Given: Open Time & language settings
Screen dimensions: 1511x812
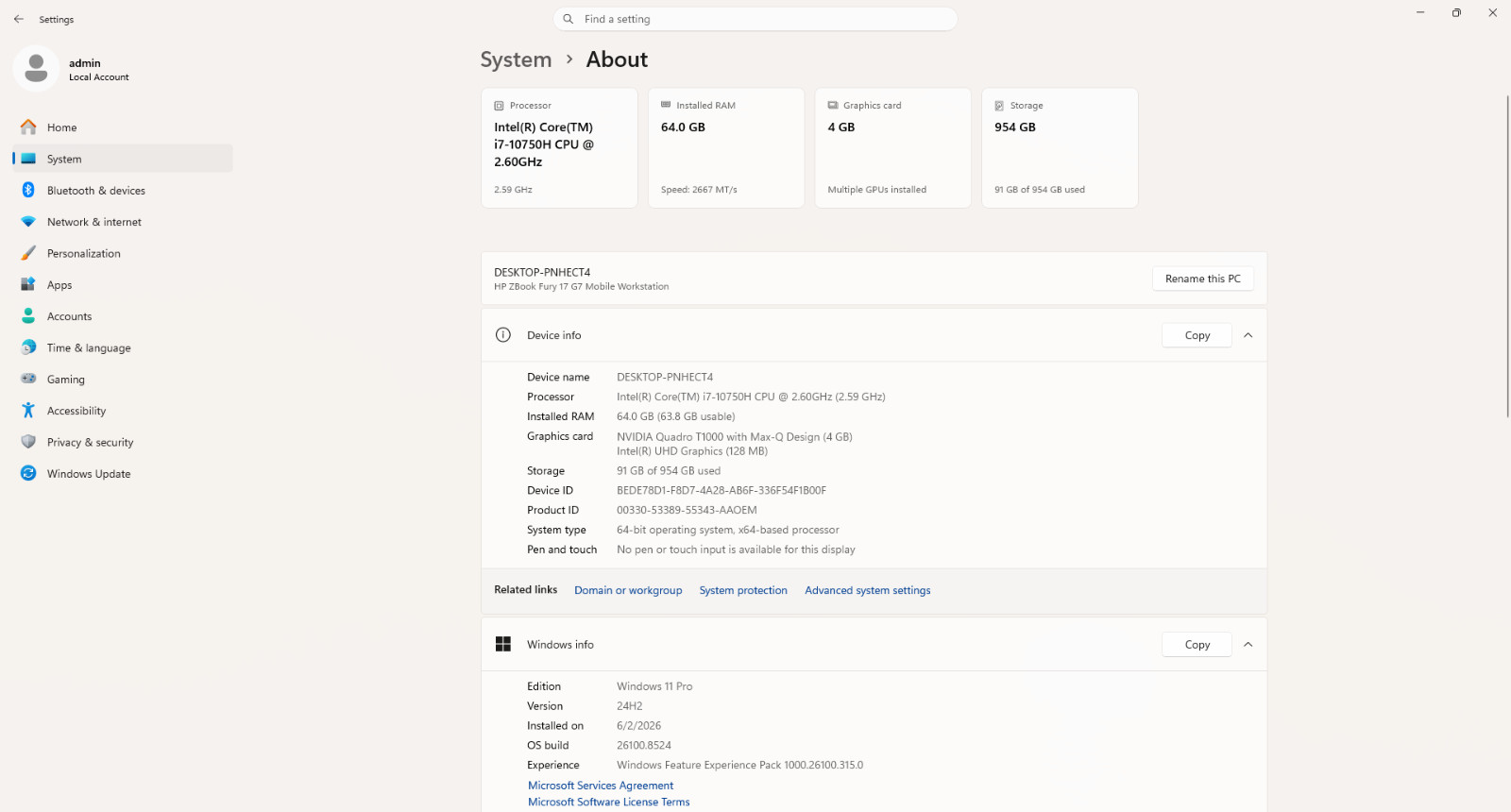Looking at the screenshot, I should tap(123, 347).
